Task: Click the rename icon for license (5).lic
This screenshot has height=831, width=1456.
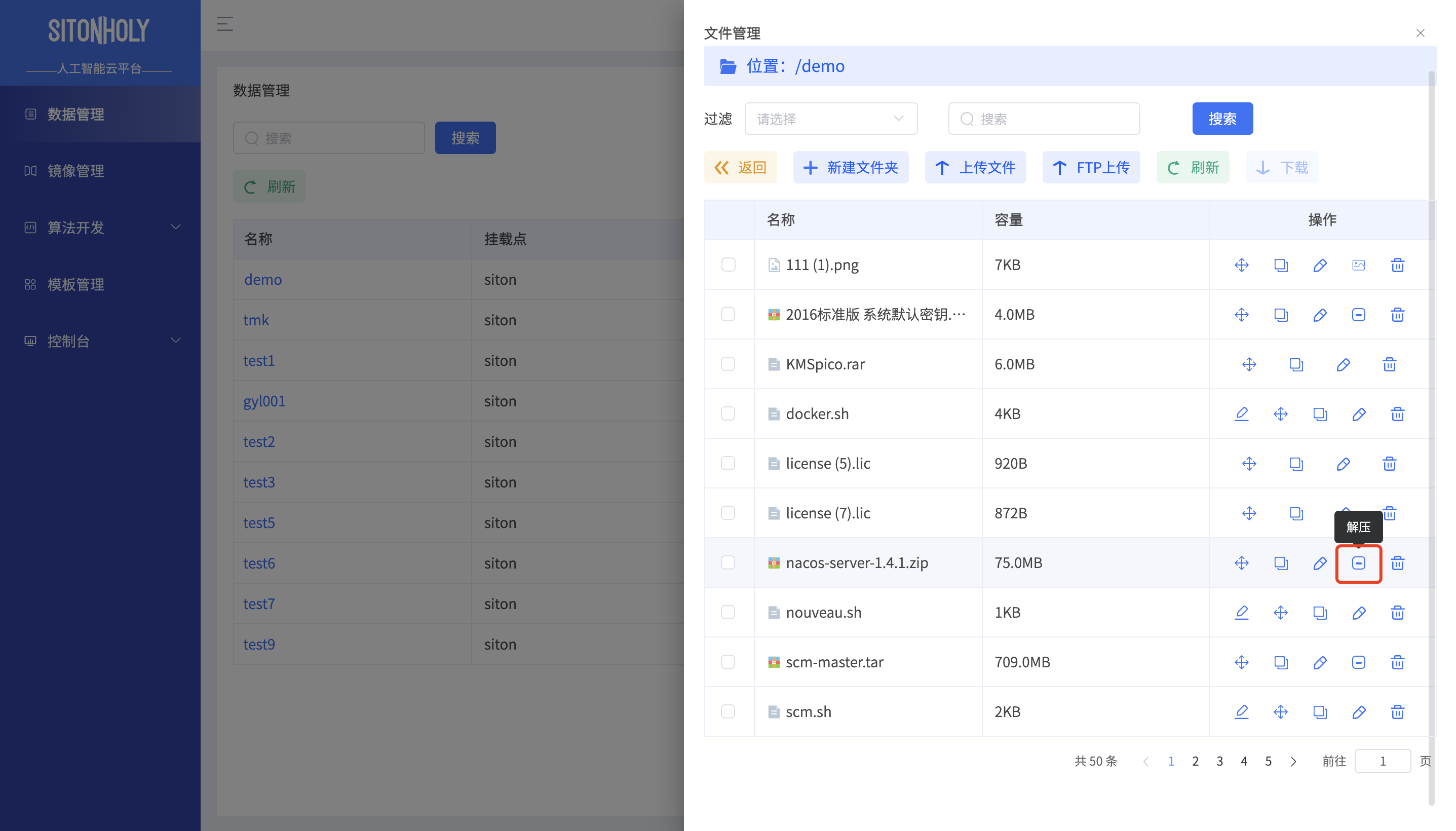Action: click(x=1343, y=464)
